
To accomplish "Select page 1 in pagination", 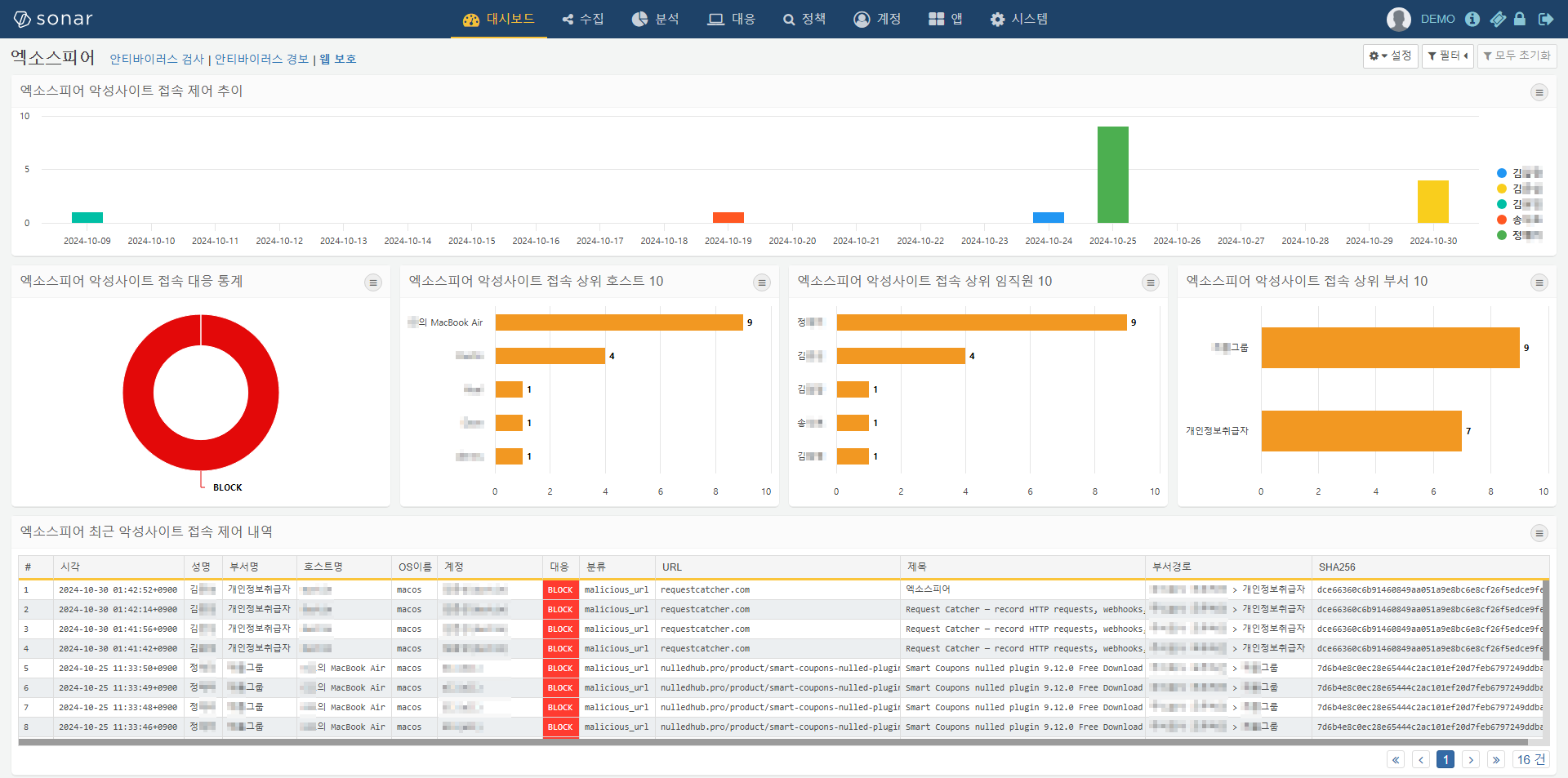I will click(x=1445, y=760).
